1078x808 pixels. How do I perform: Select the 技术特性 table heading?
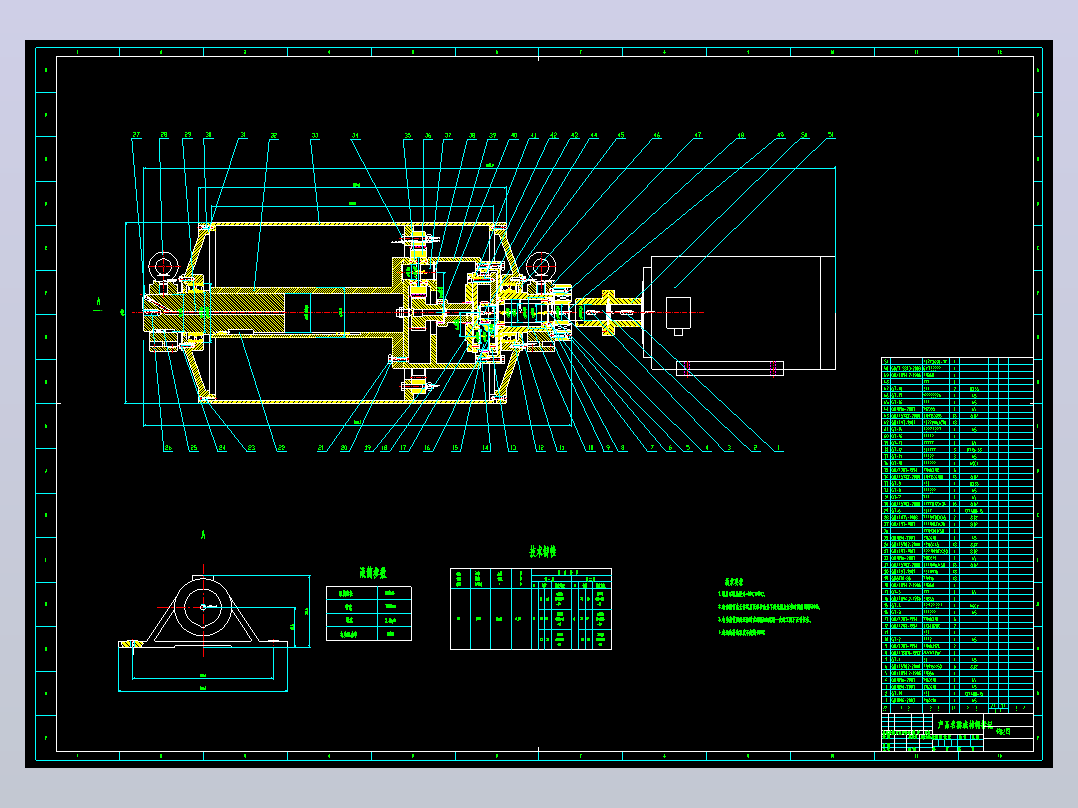[542, 552]
